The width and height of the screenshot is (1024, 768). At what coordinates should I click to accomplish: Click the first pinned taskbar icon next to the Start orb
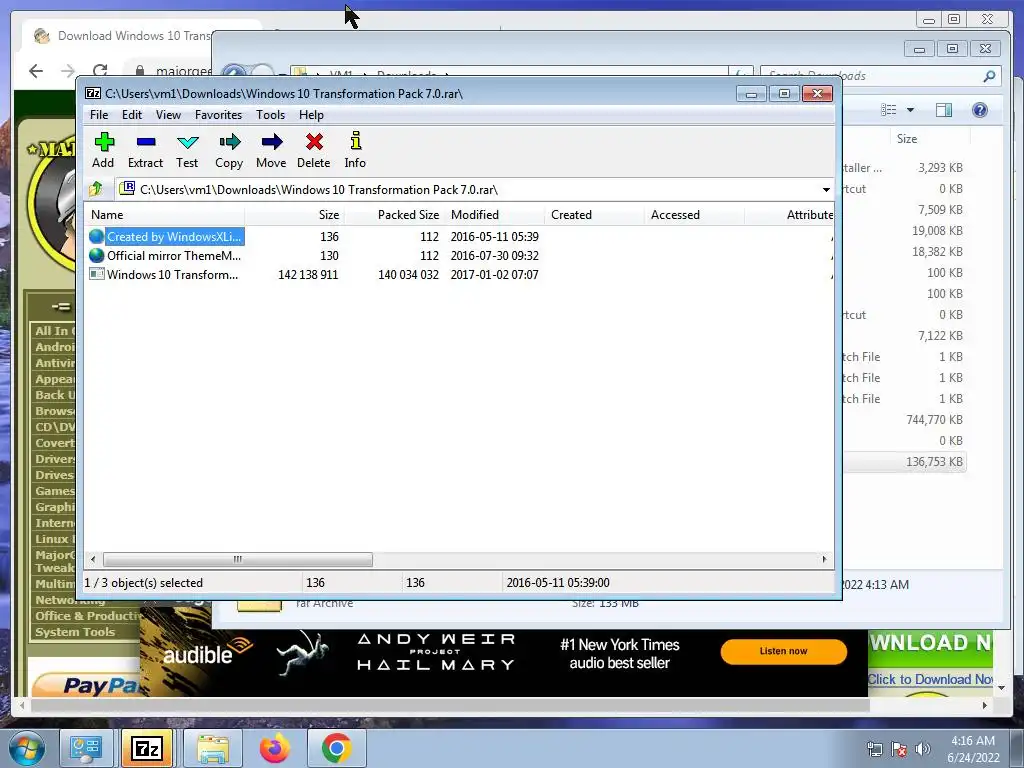tap(86, 748)
